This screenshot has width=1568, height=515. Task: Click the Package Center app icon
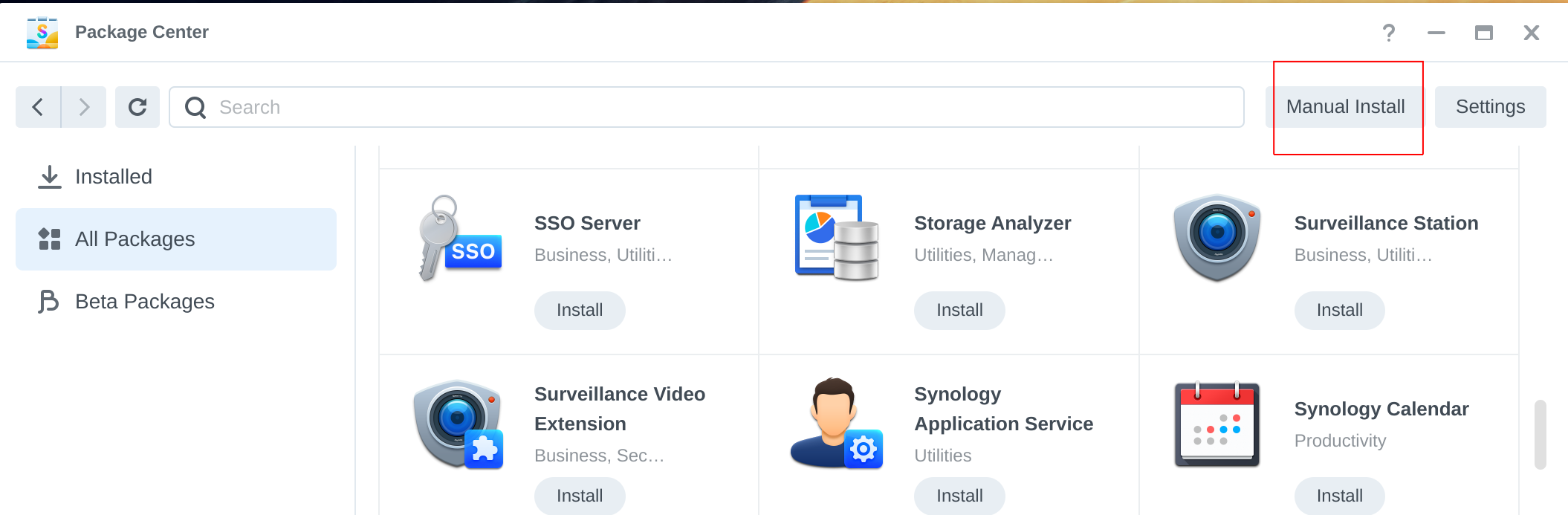[x=42, y=33]
